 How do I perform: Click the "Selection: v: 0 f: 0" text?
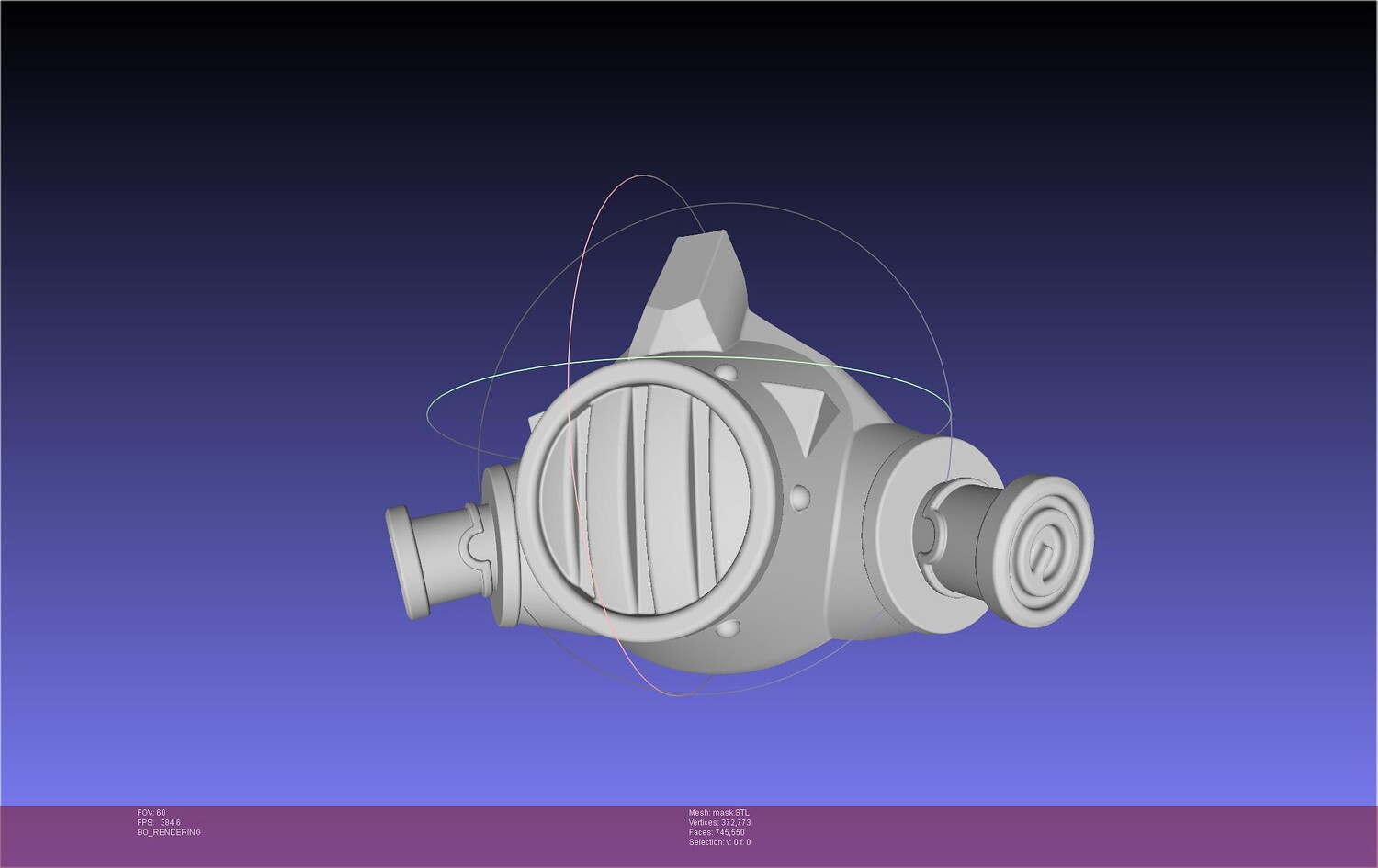pyautogui.click(x=719, y=842)
